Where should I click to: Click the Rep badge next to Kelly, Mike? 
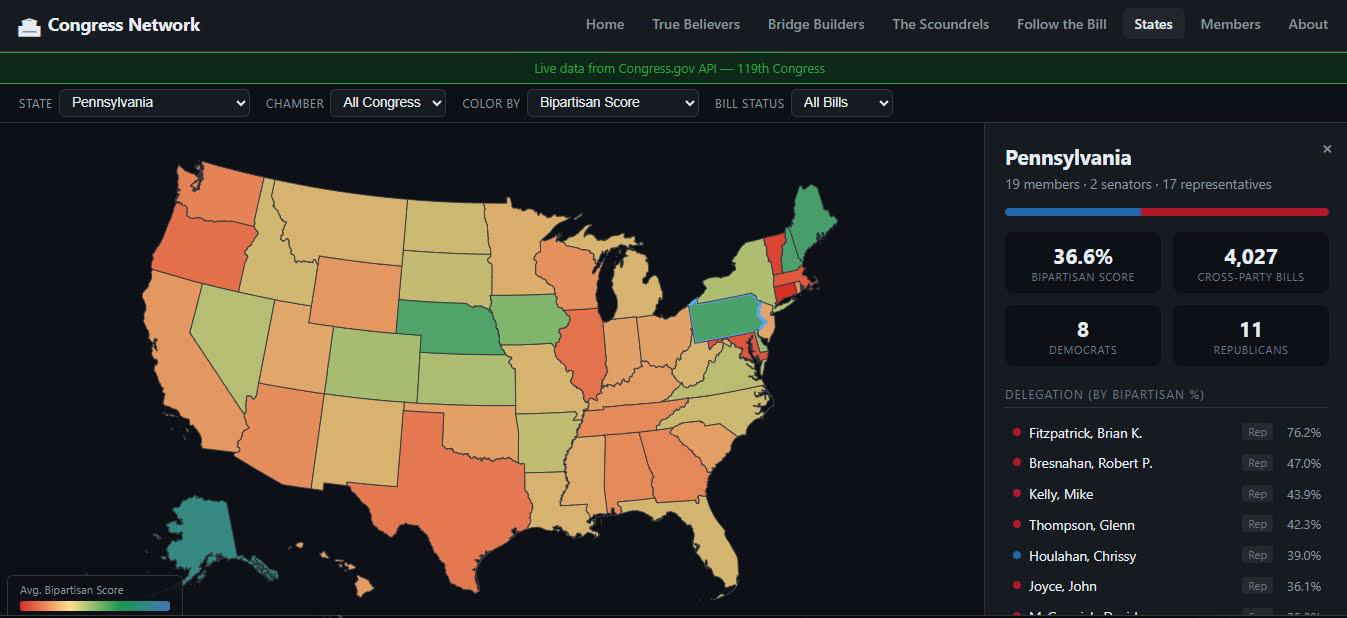[x=1256, y=493]
